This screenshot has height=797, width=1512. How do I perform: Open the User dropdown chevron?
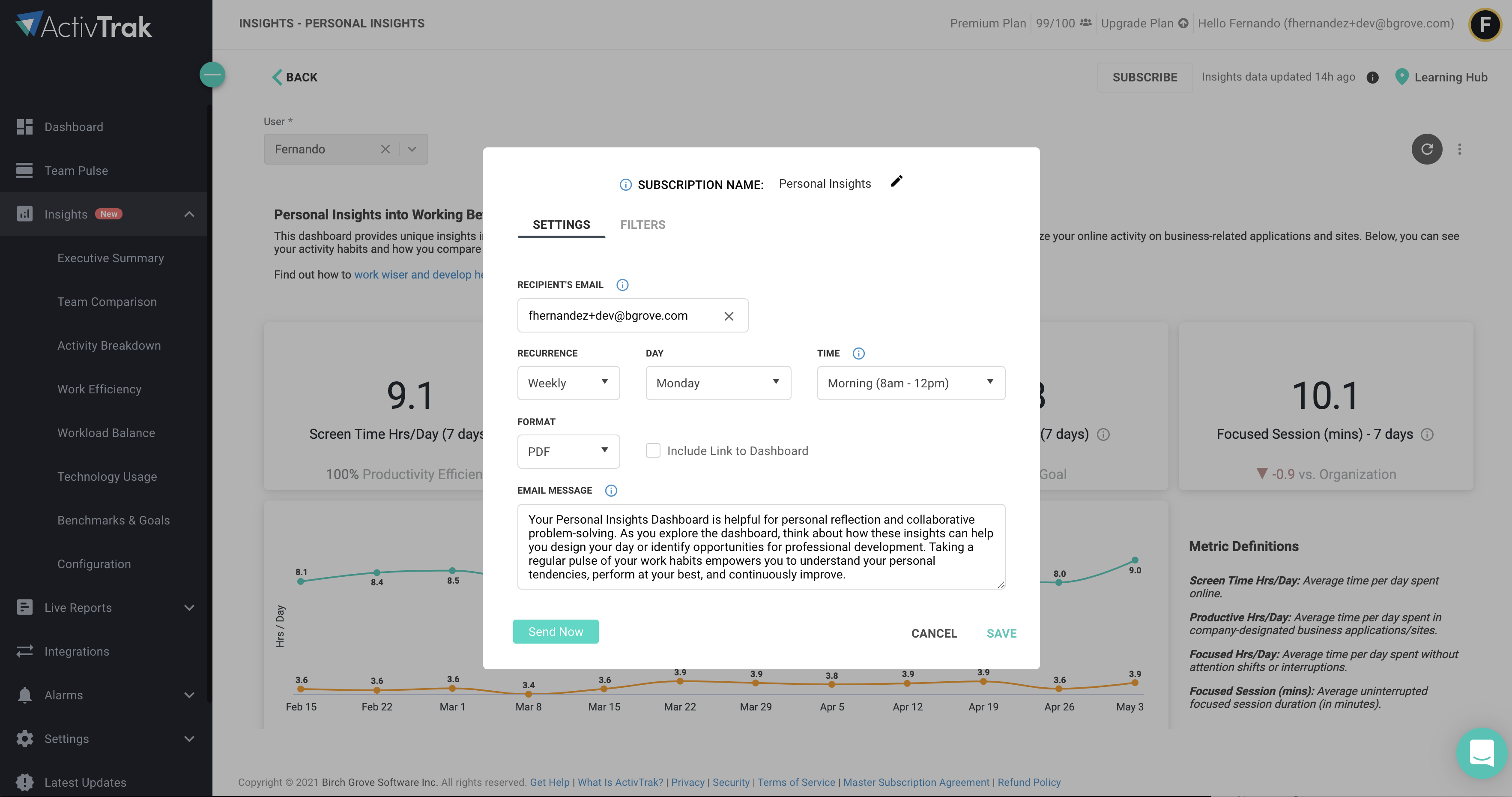click(x=412, y=149)
